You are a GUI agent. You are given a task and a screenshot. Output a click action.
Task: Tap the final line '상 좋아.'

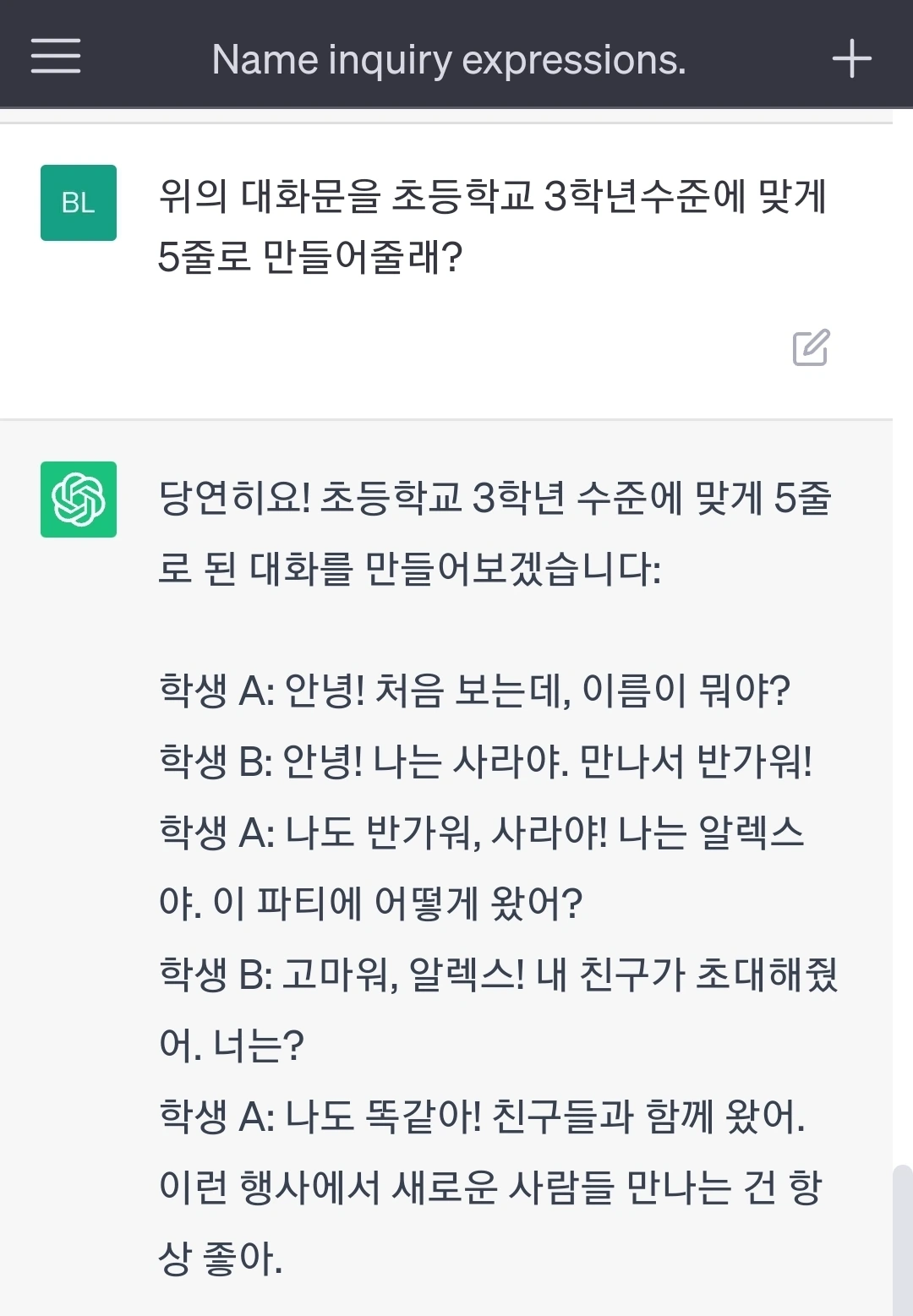tap(221, 1259)
